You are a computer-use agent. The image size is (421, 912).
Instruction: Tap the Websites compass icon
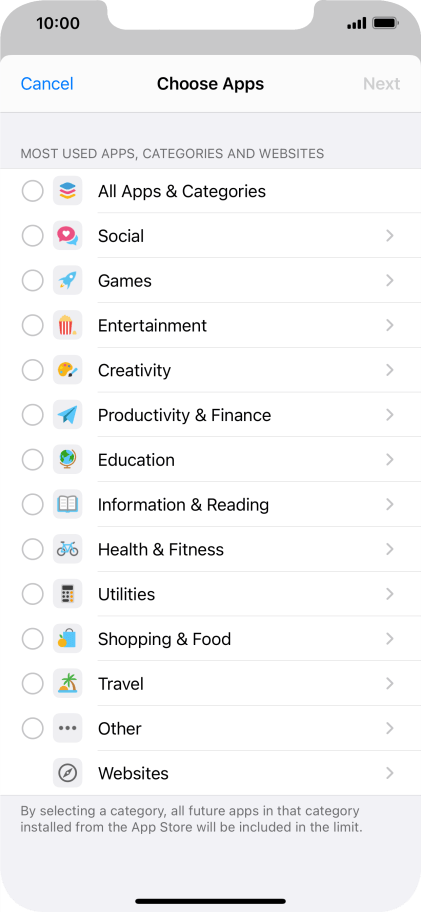tap(67, 773)
